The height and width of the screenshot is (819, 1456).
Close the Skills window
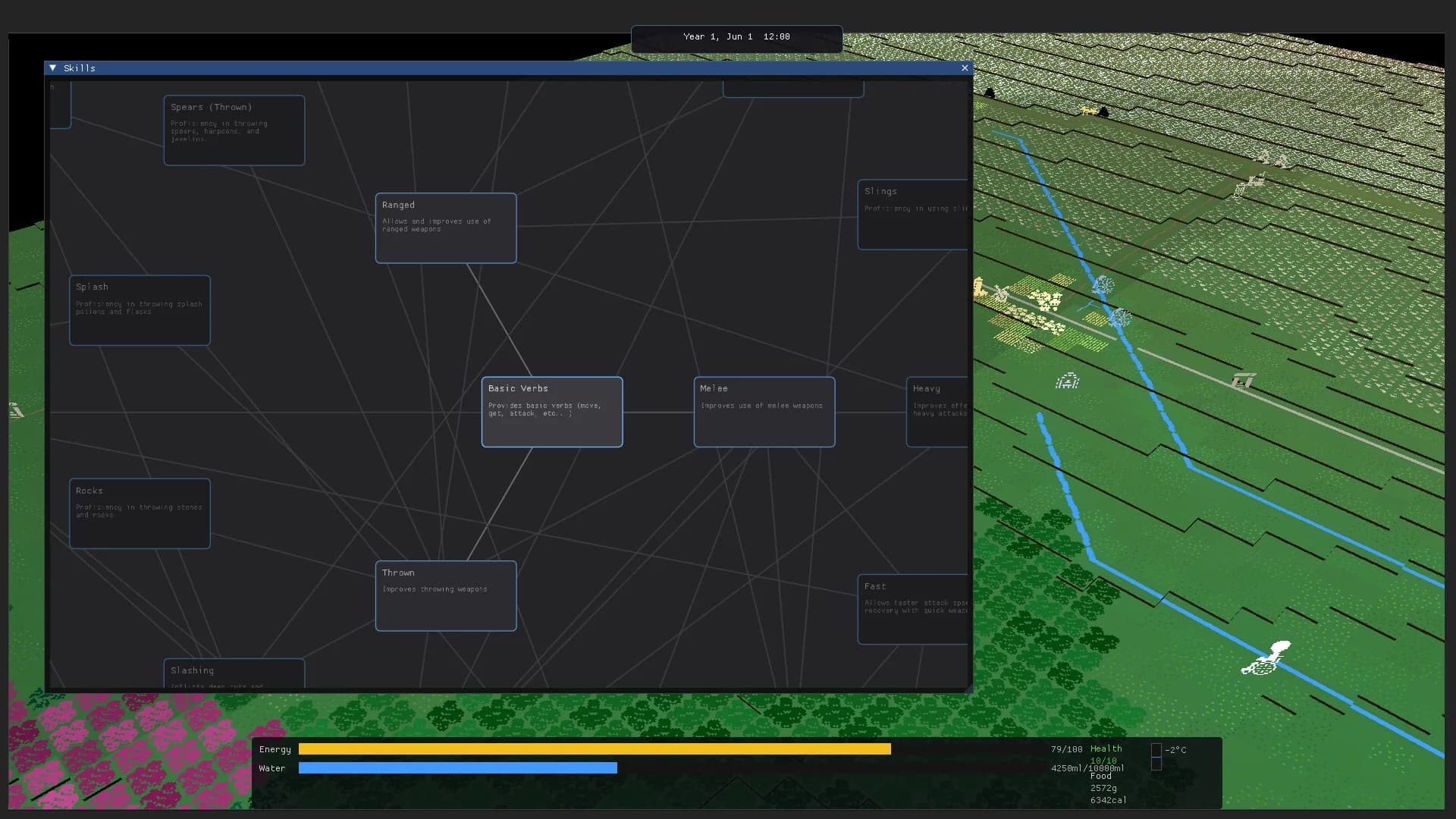coord(965,68)
